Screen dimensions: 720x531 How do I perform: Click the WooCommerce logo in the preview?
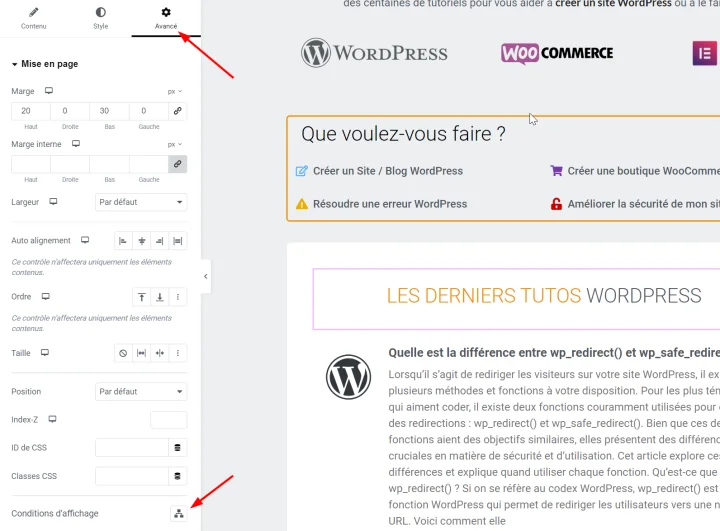tap(557, 53)
